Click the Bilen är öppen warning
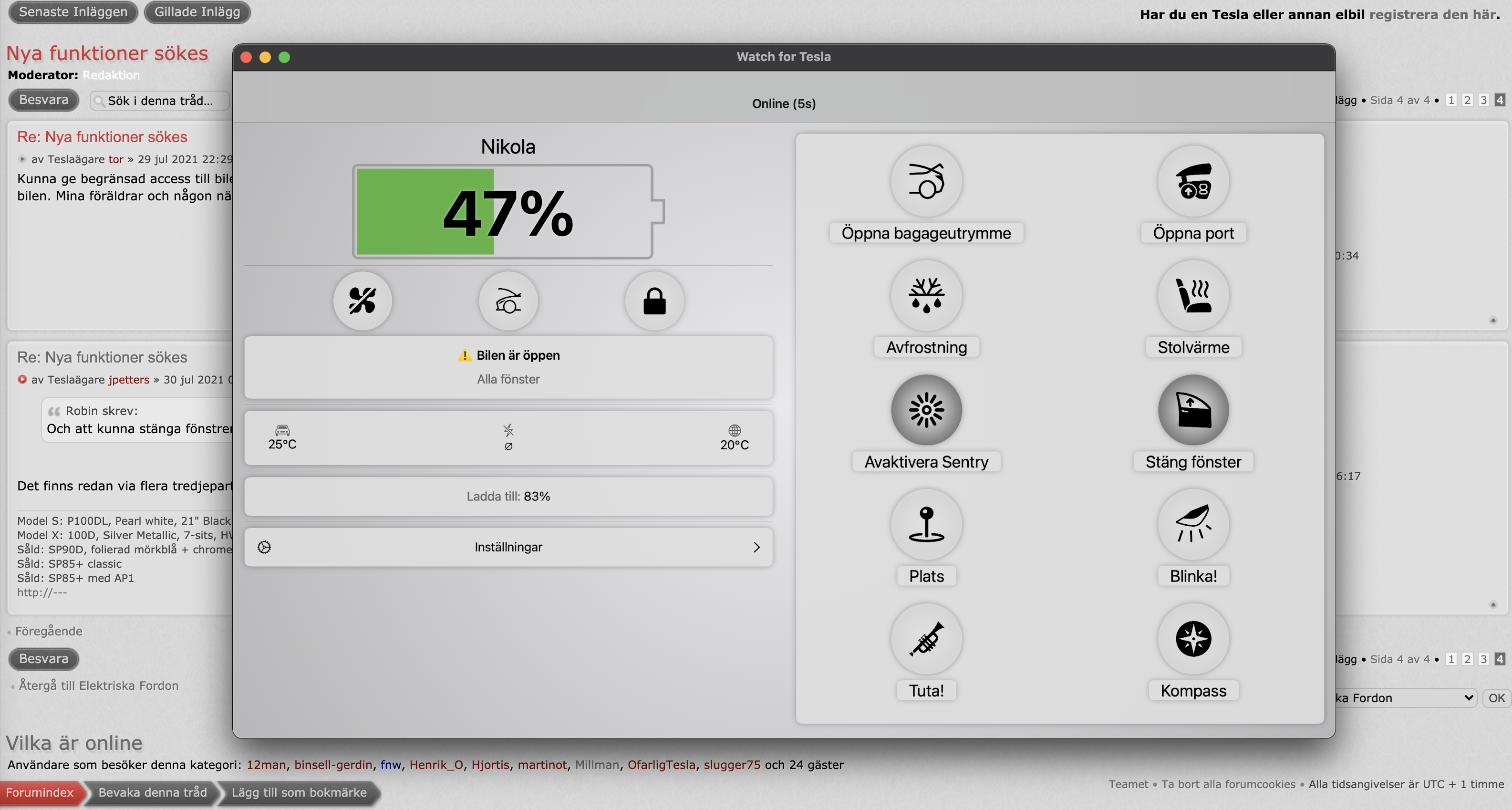Screen dimensions: 1512x810 pos(508,355)
